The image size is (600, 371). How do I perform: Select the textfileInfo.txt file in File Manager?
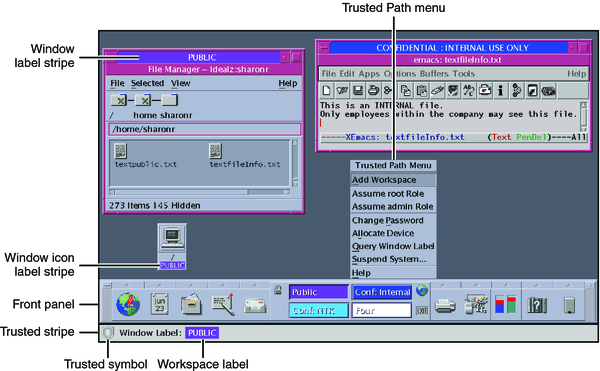tap(245, 156)
